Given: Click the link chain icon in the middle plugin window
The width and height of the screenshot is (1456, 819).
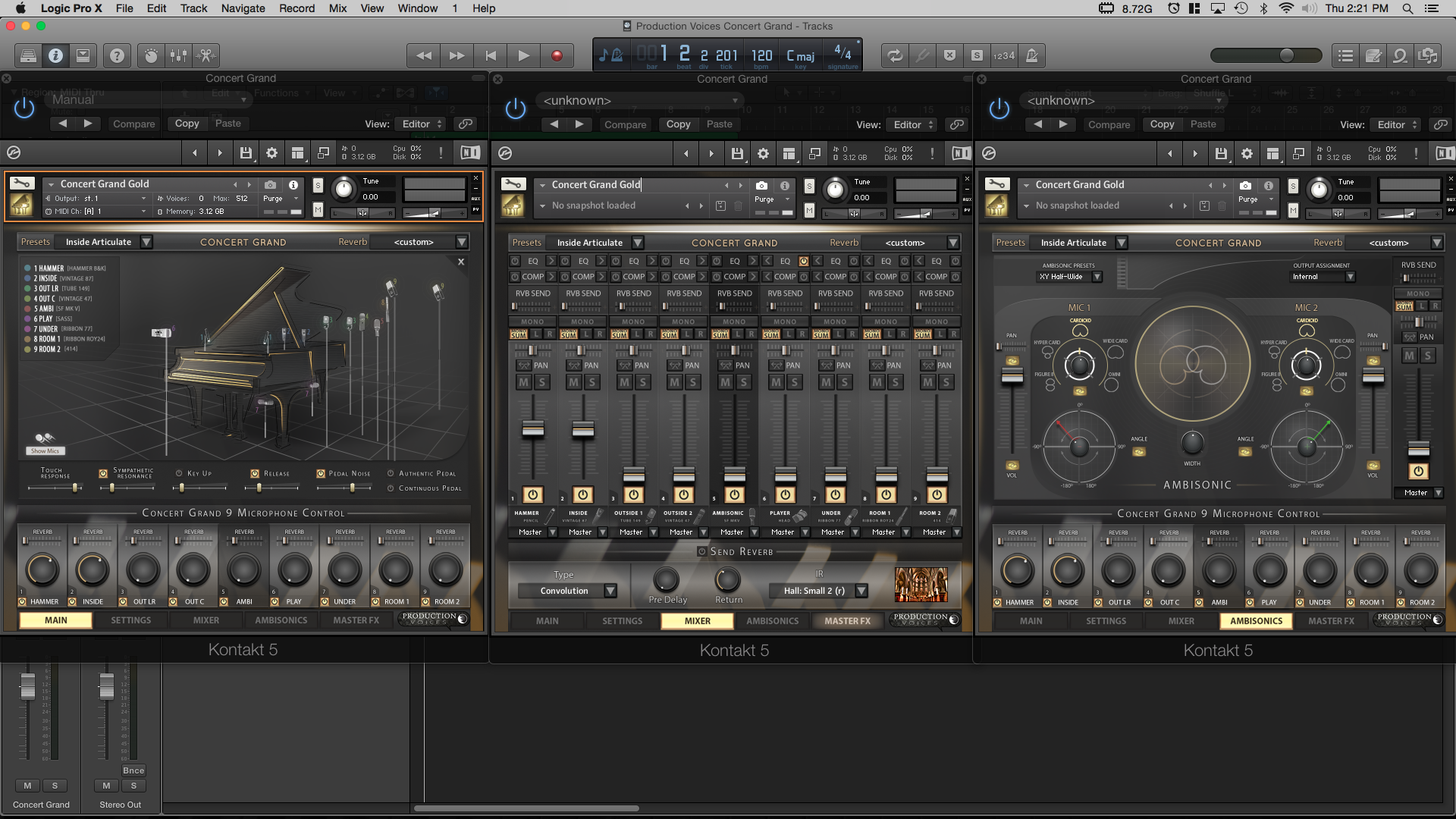Looking at the screenshot, I should (957, 124).
